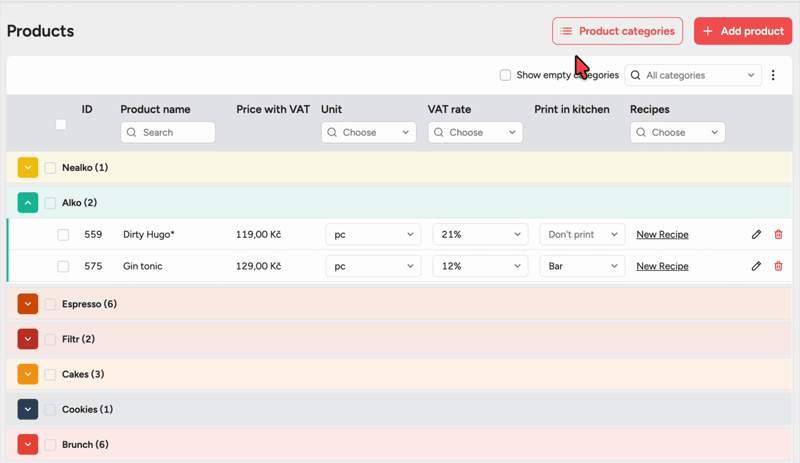
Task: Expand the Espresso category
Action: coord(28,304)
